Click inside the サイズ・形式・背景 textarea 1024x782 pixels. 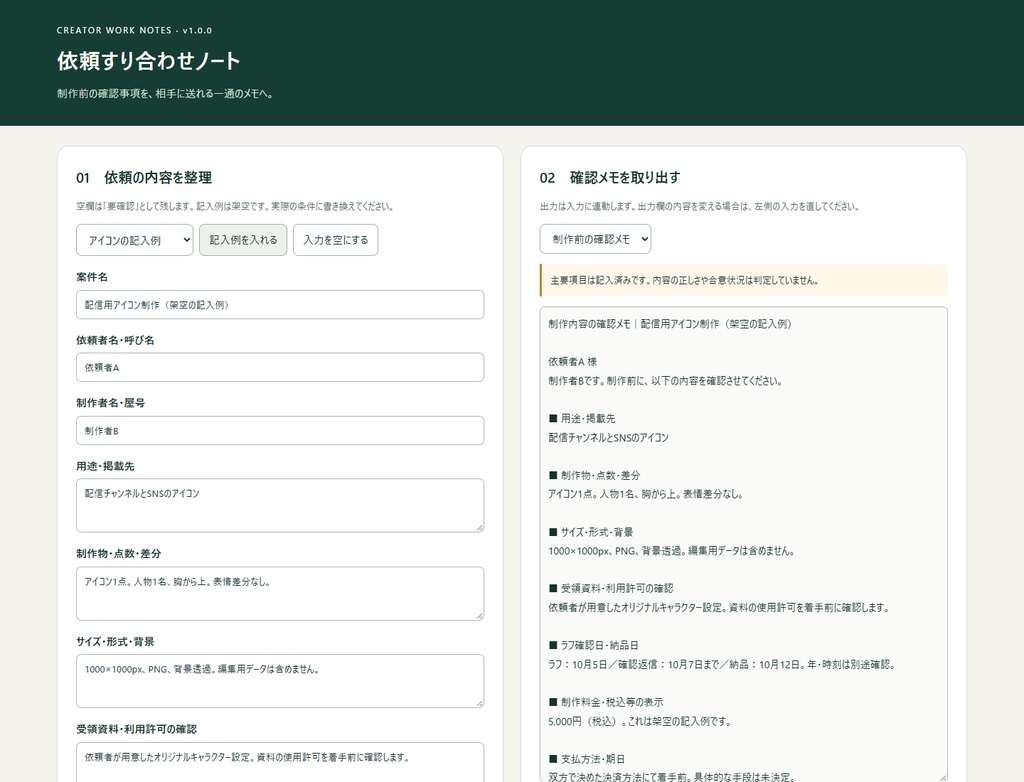point(280,681)
